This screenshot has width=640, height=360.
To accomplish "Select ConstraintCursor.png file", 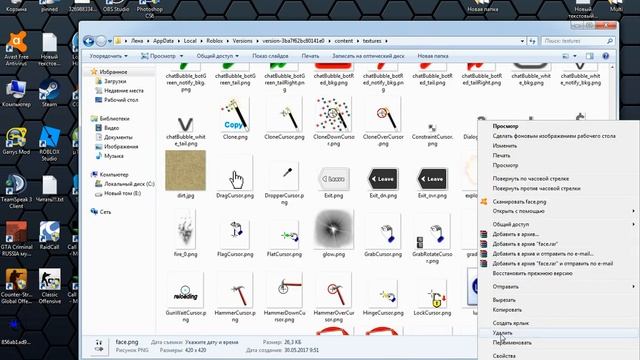I will click(x=432, y=127).
